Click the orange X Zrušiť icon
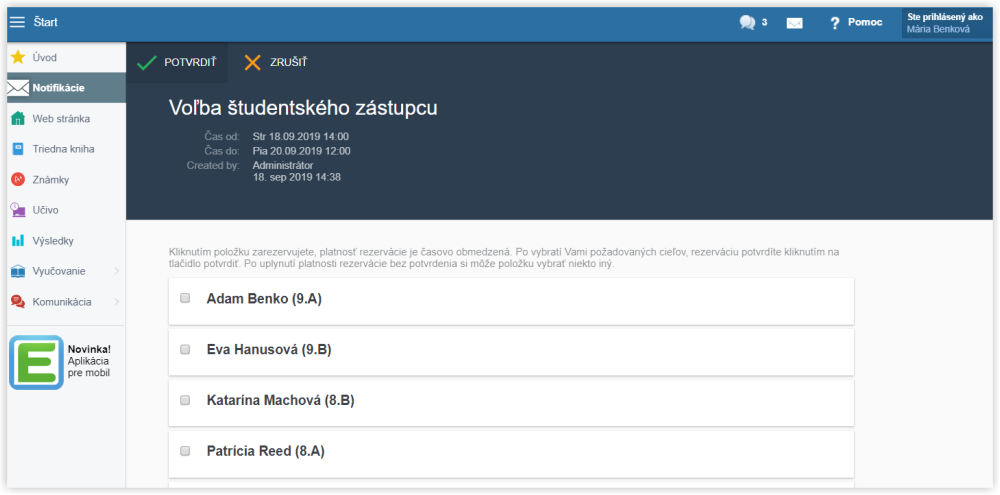 pos(253,63)
